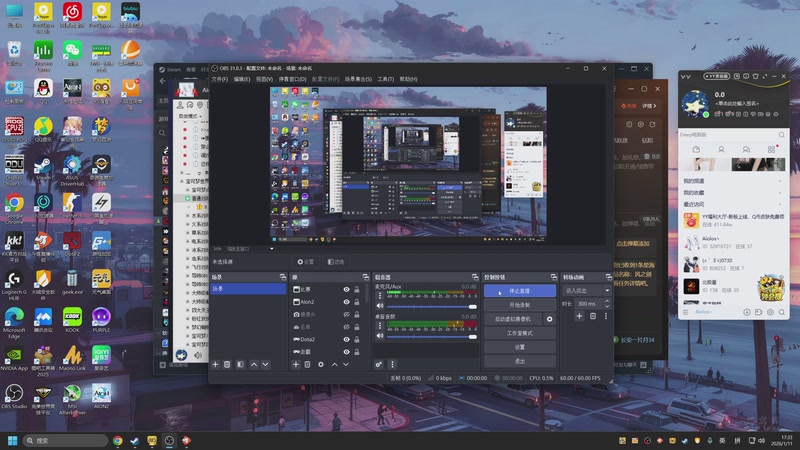Add a new scene in OBS scenes panel

[215, 364]
